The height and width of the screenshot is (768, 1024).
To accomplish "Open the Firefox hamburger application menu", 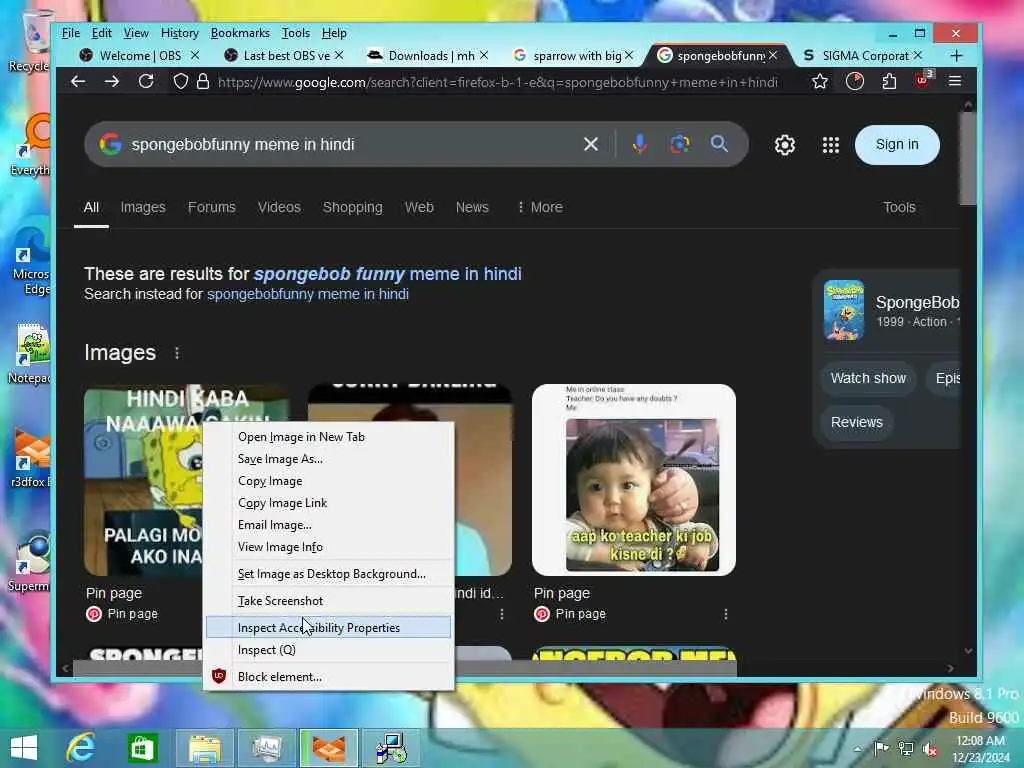I will click(x=955, y=81).
